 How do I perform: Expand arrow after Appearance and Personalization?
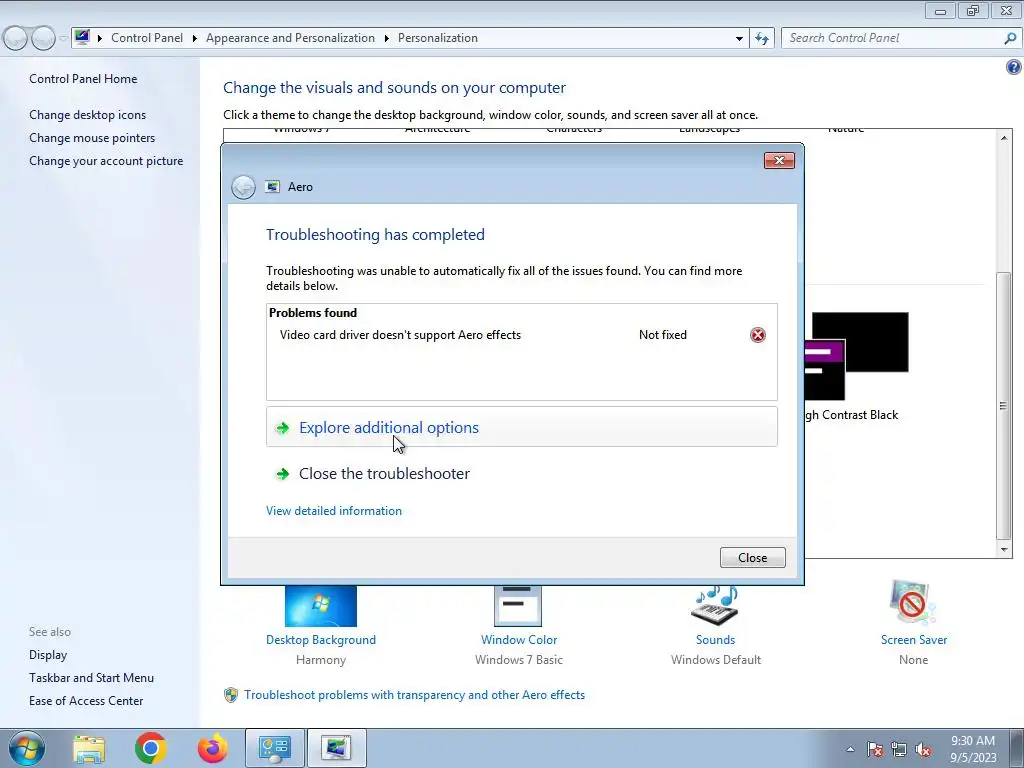(387, 39)
